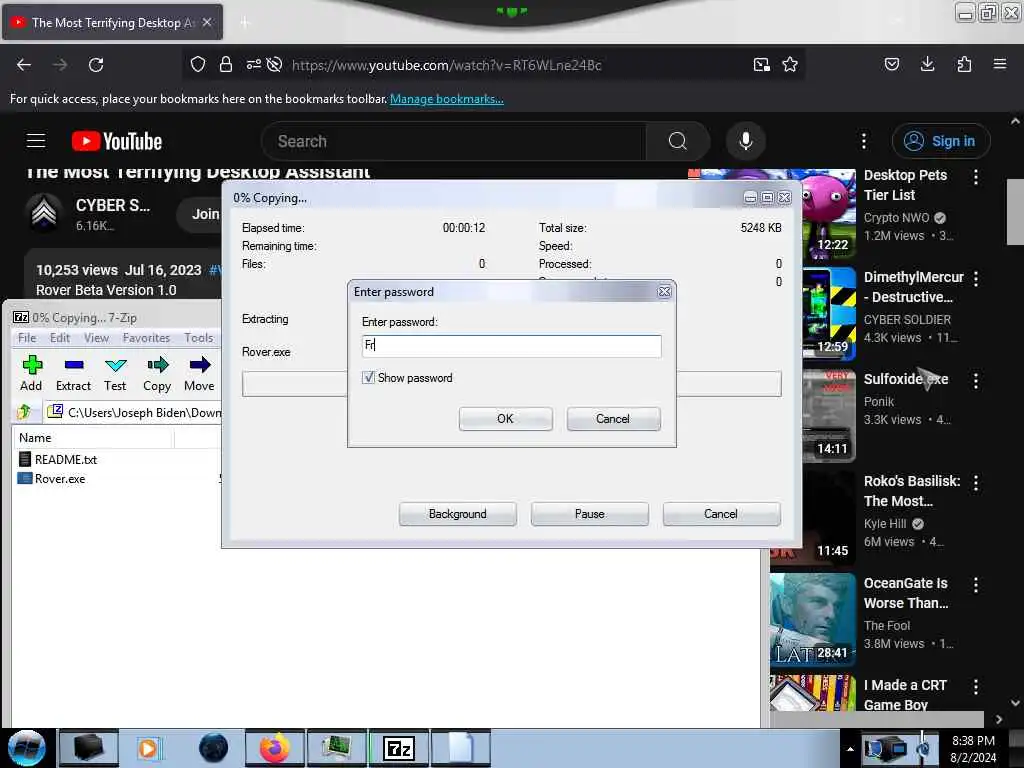
Task: Click the YouTube search magnifier button
Action: click(x=677, y=141)
